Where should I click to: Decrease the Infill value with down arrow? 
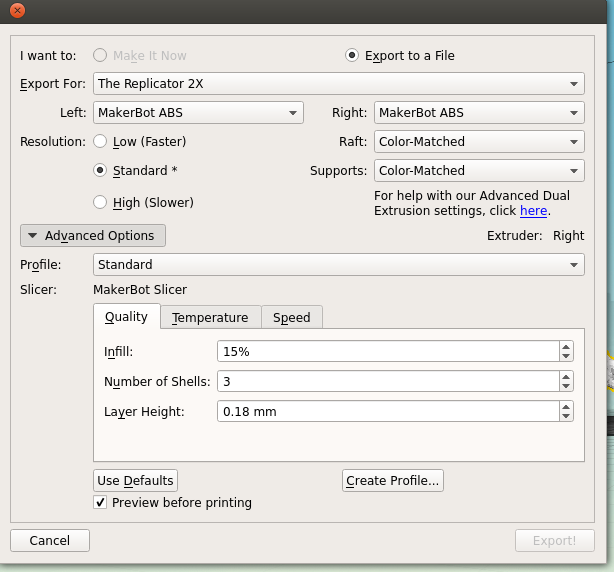click(566, 356)
